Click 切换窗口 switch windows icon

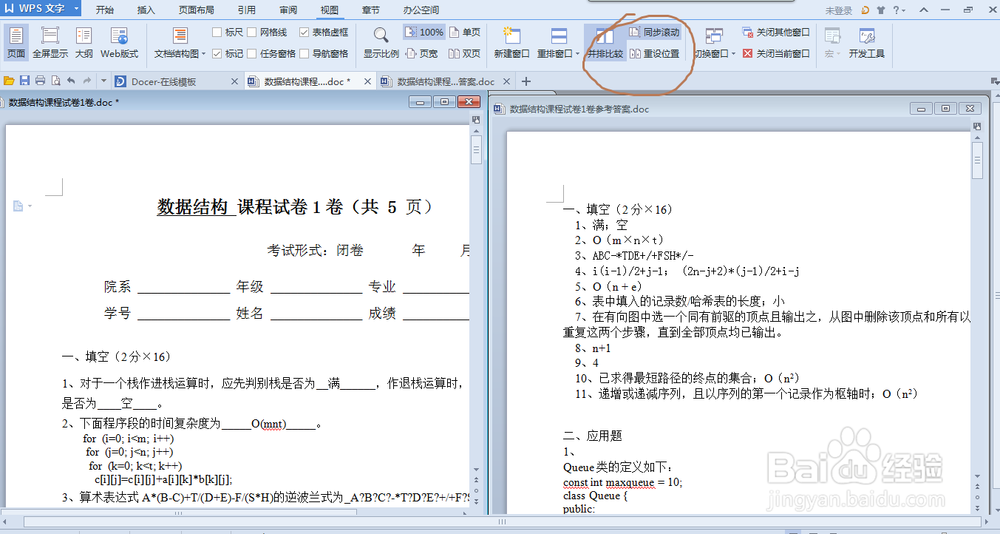coord(714,36)
